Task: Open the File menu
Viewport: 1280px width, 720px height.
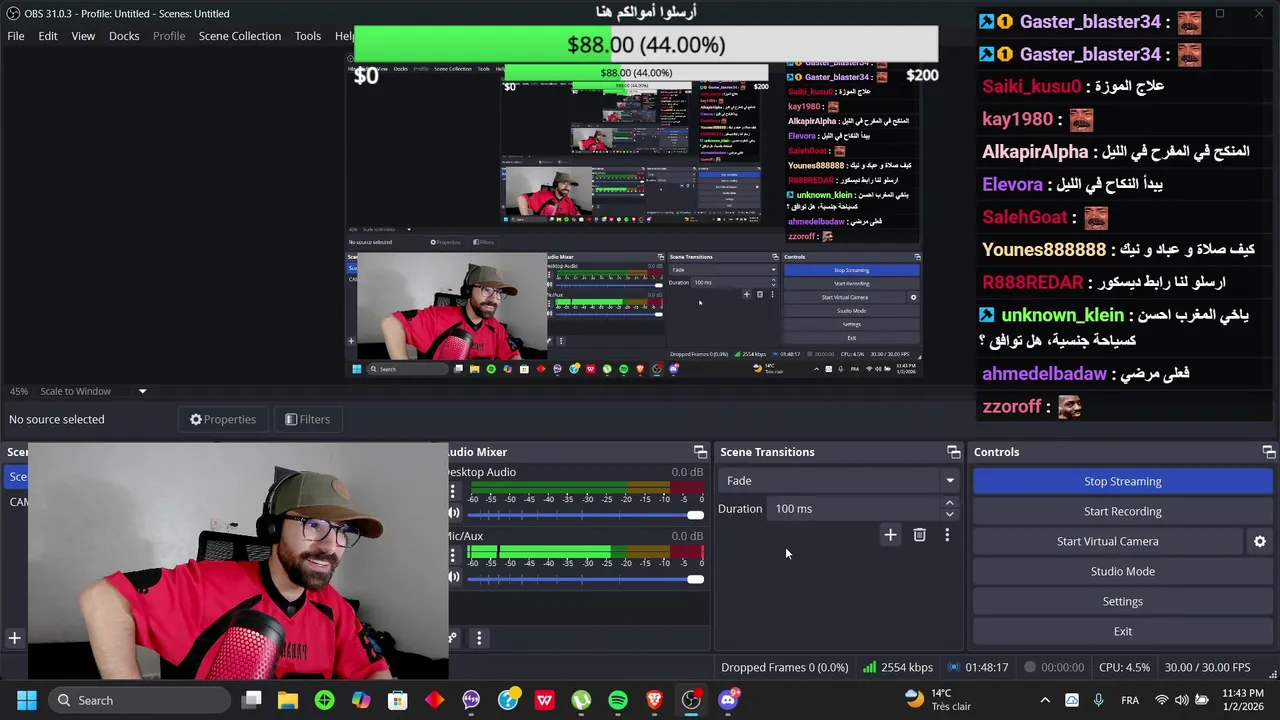Action: click(16, 36)
